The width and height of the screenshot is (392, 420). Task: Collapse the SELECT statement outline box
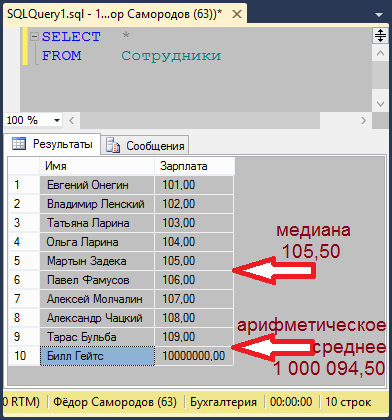pos(34,36)
